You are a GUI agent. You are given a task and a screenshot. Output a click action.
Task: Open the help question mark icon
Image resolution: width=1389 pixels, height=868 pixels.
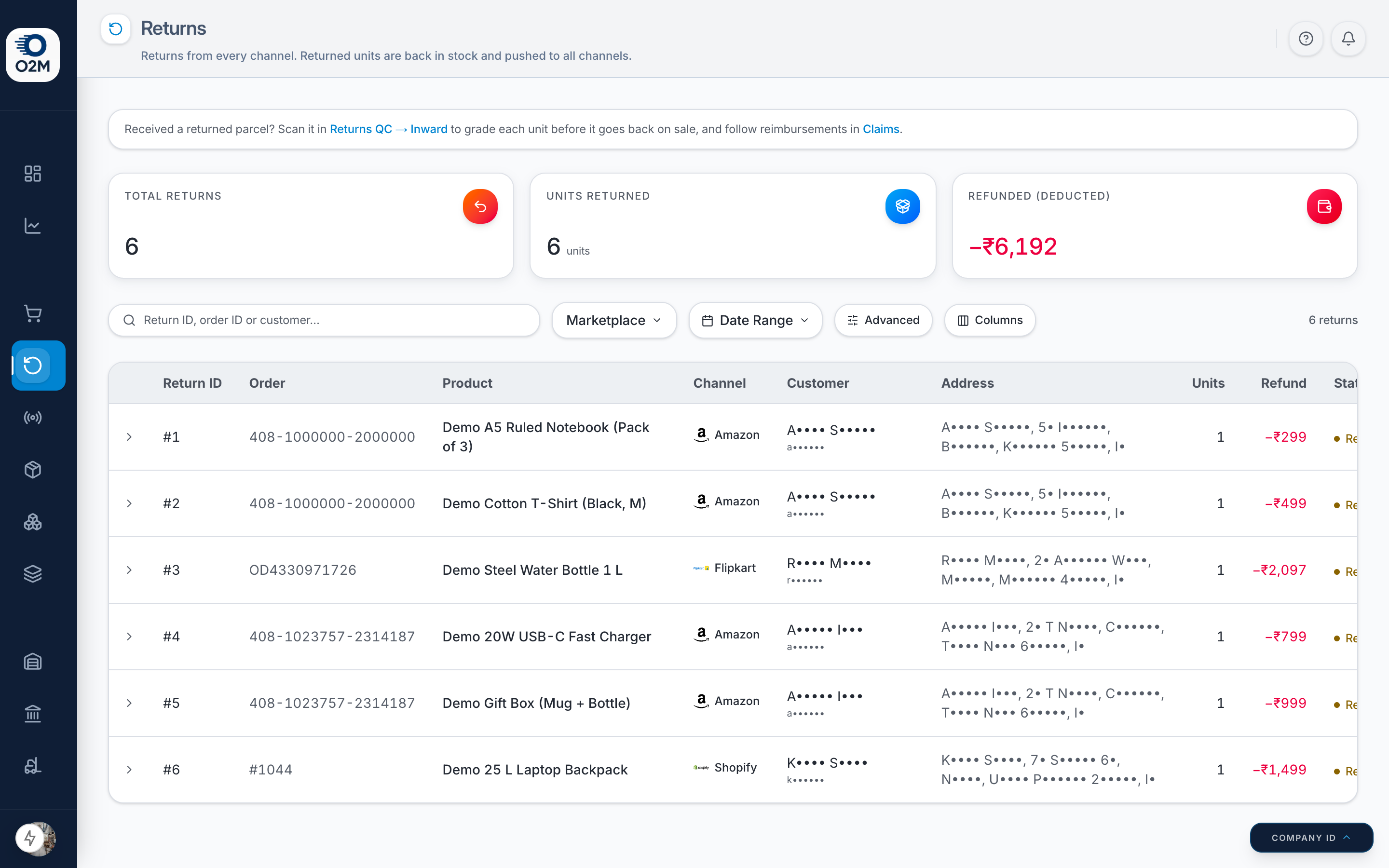pyautogui.click(x=1306, y=39)
